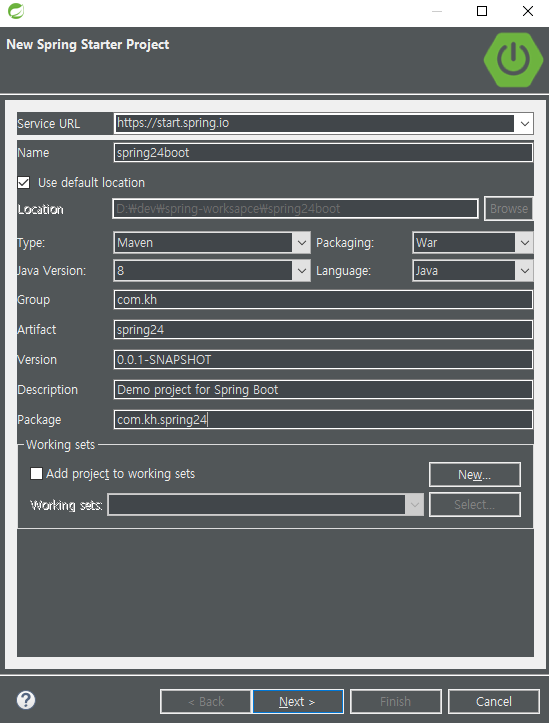Open the Language dropdown showing Java

[x=472, y=271]
